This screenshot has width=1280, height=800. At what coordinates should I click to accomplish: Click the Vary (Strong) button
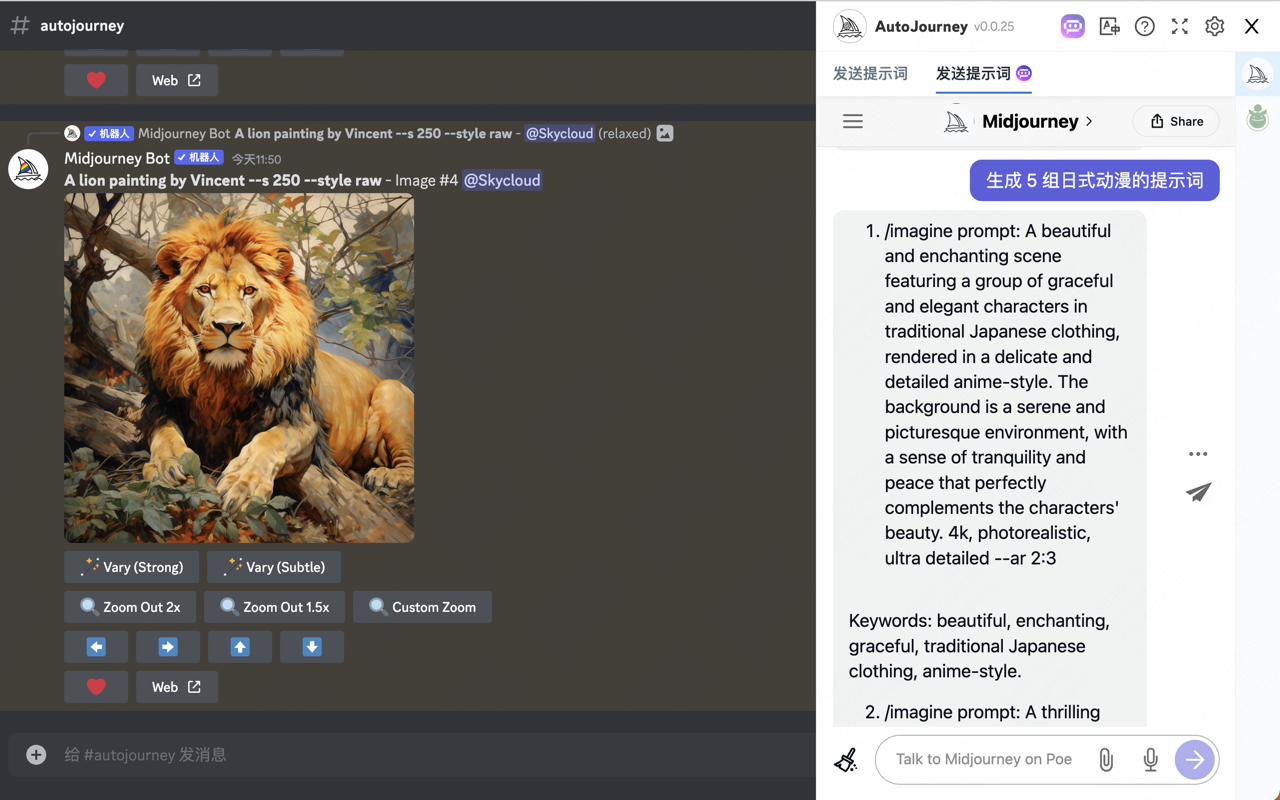click(131, 567)
